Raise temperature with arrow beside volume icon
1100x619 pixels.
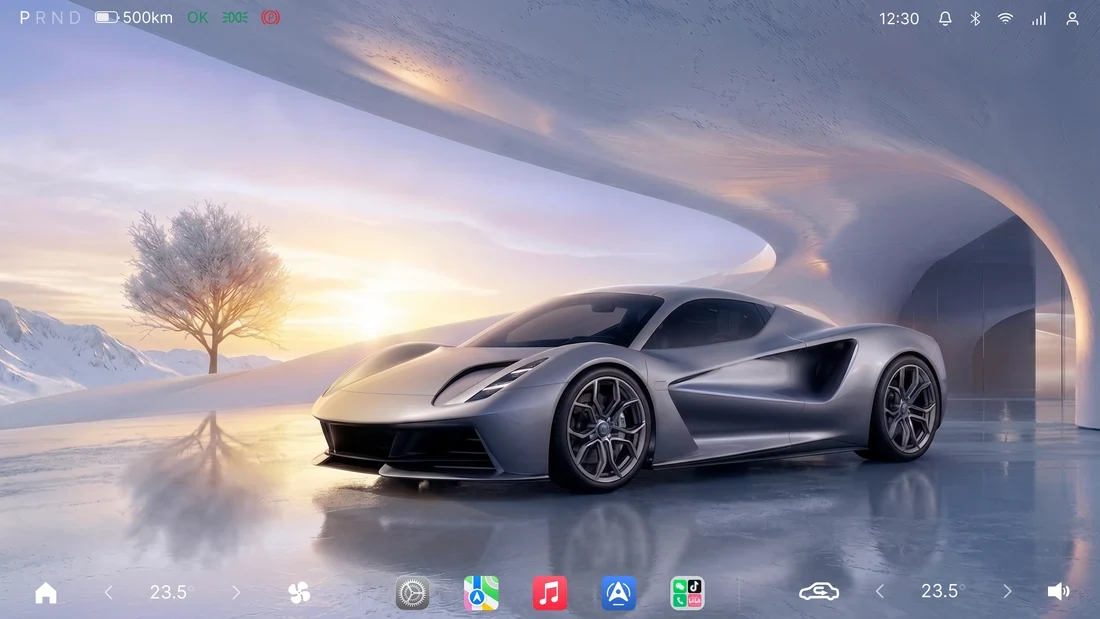click(1007, 592)
